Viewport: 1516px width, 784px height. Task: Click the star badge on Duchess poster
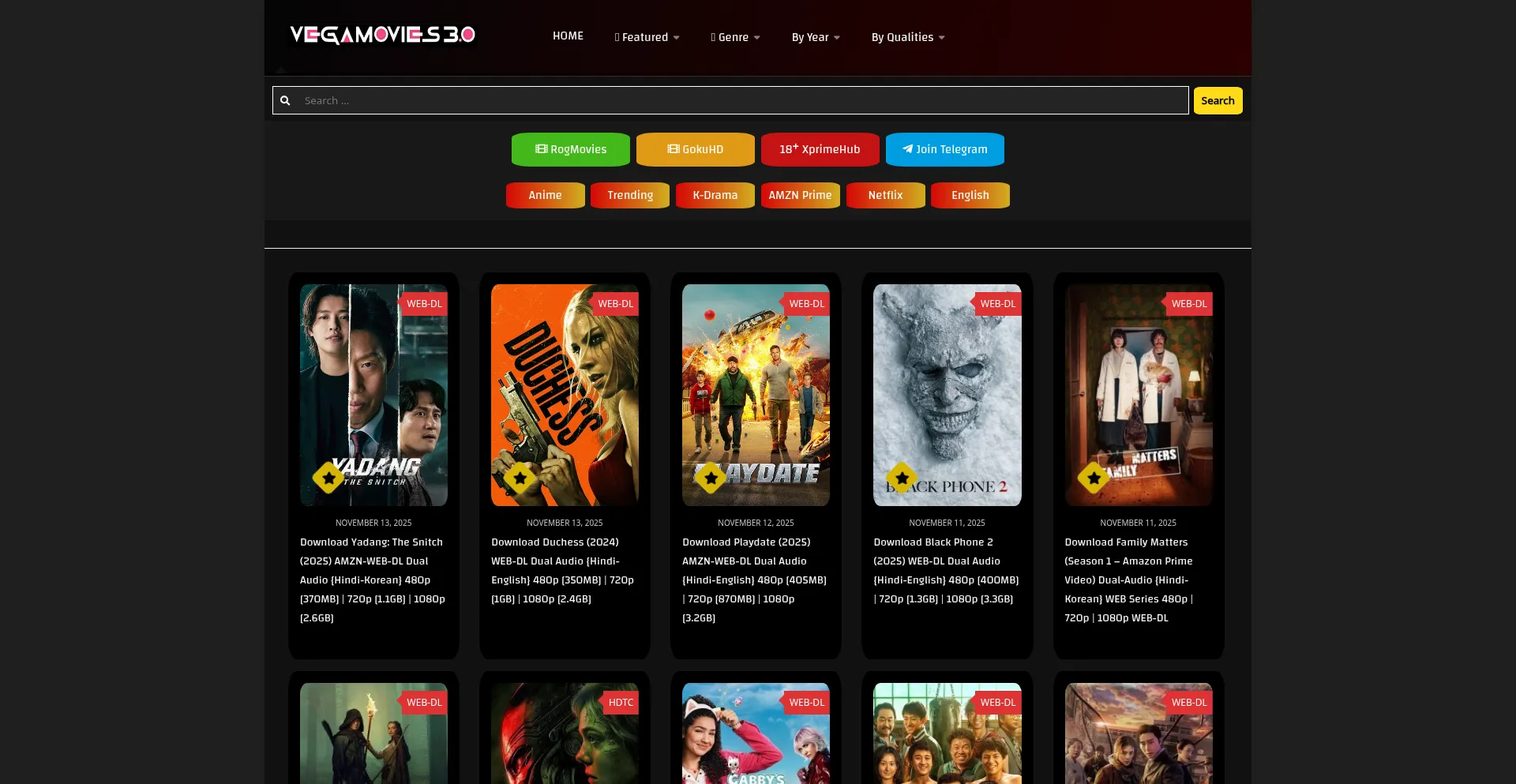point(520,478)
